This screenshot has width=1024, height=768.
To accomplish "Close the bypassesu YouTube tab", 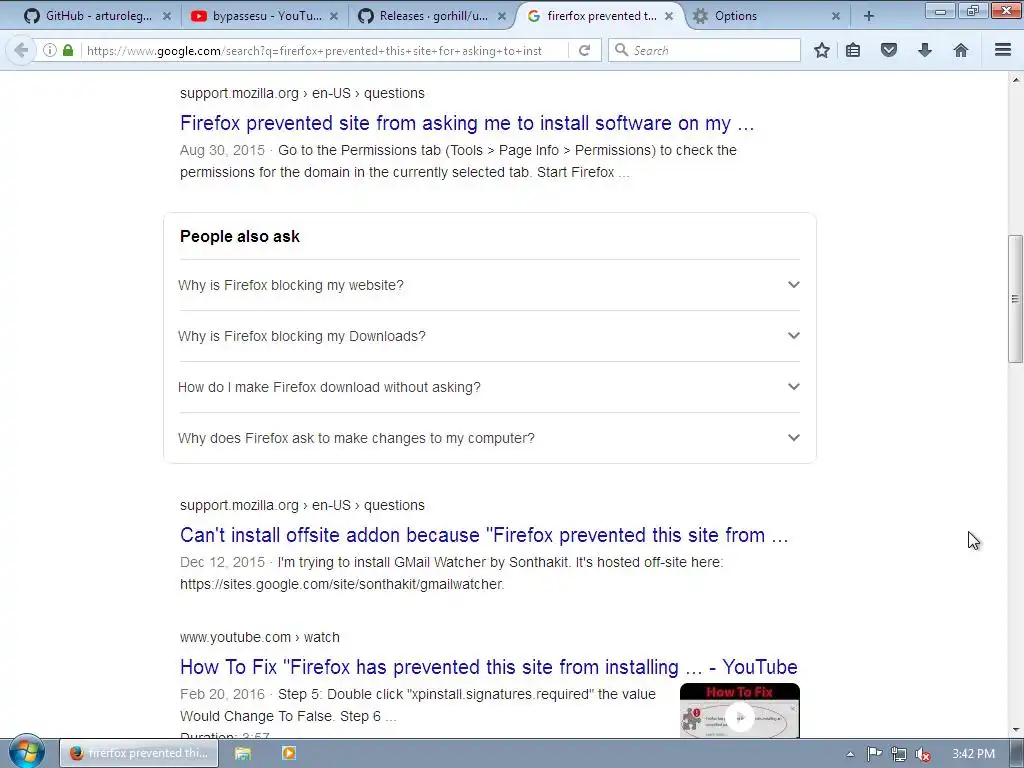I will click(x=334, y=16).
